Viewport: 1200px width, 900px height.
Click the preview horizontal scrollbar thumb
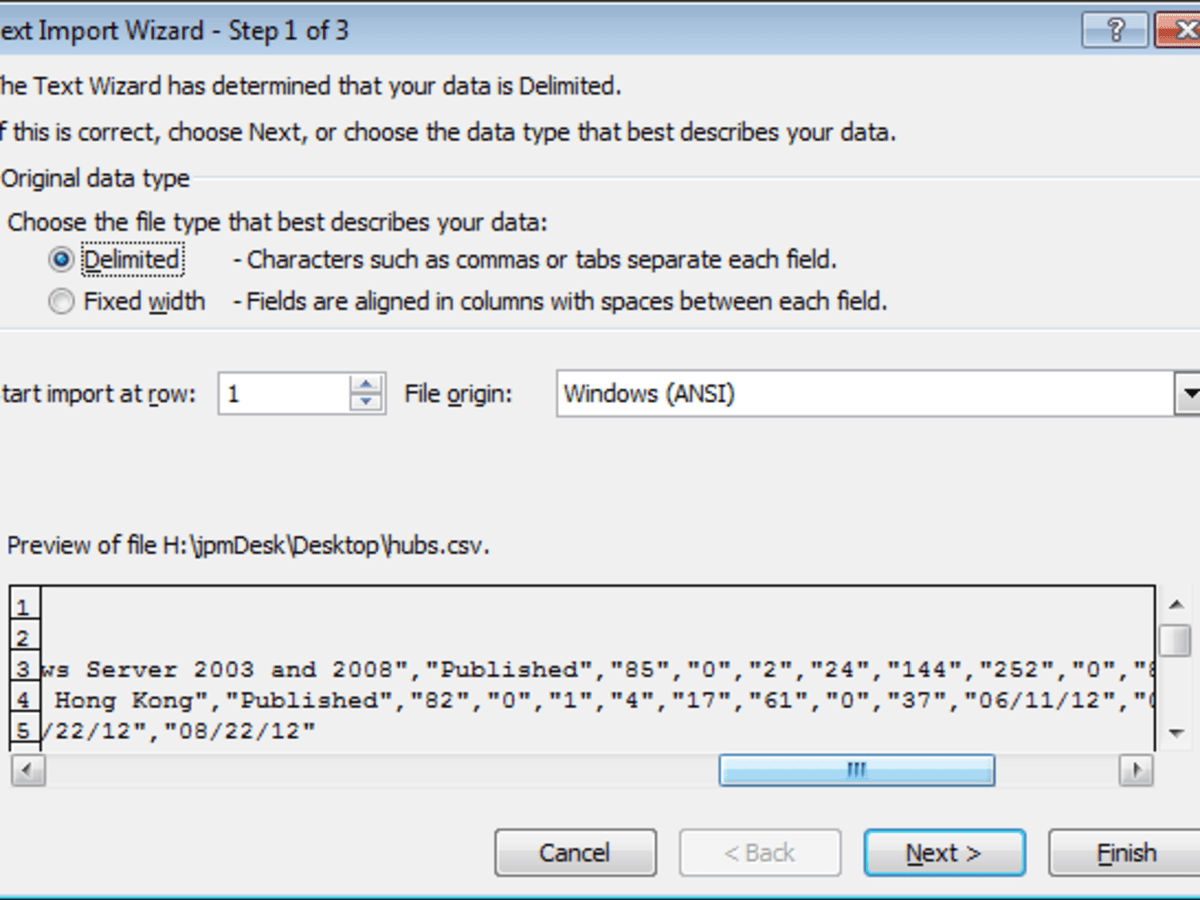point(857,770)
